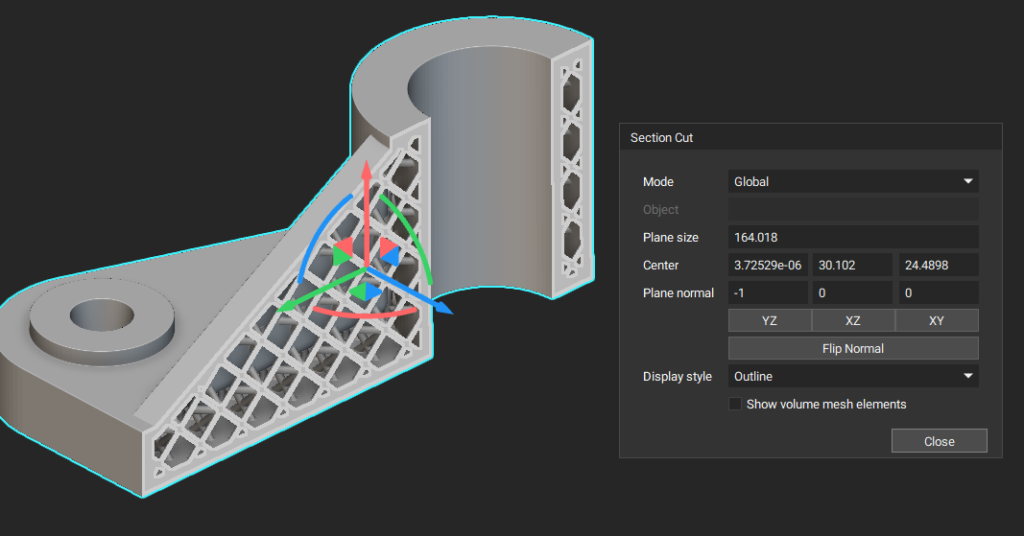
Task: Open the Mode dropdown showing Global
Action: [853, 181]
